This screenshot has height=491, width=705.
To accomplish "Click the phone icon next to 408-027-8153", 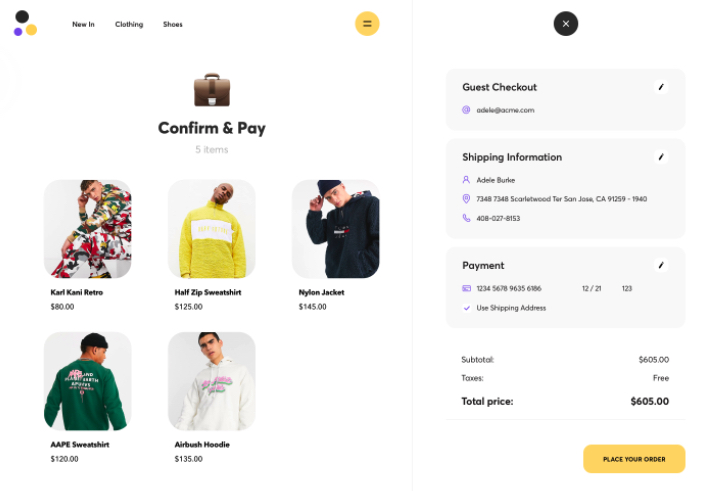I will click(x=466, y=218).
